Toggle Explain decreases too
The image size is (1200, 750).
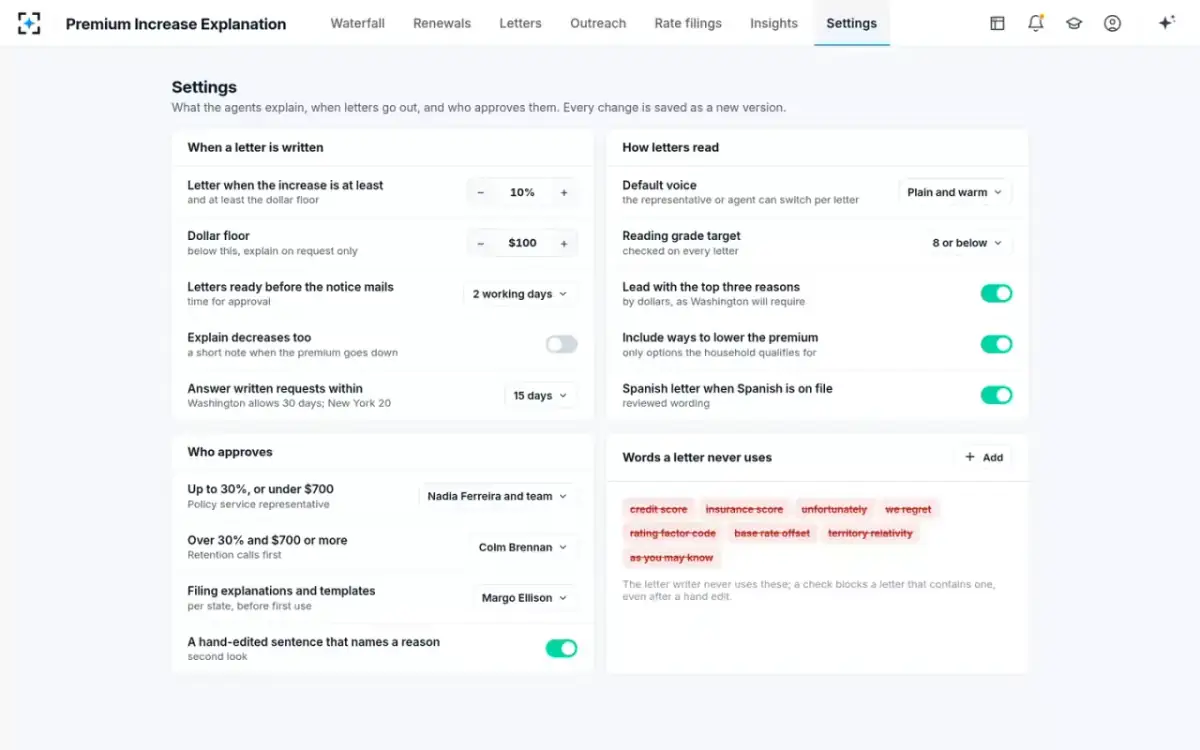click(x=561, y=344)
